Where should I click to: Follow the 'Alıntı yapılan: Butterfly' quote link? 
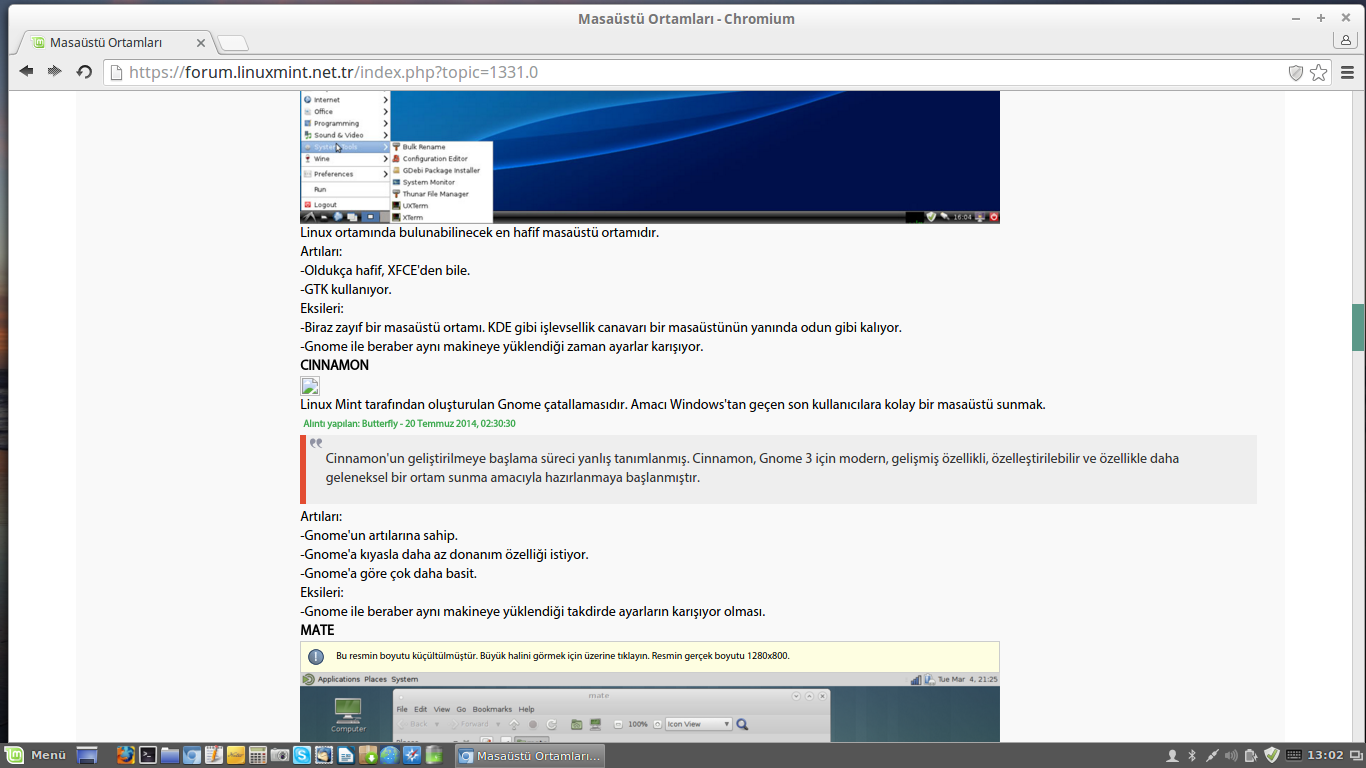click(x=410, y=424)
